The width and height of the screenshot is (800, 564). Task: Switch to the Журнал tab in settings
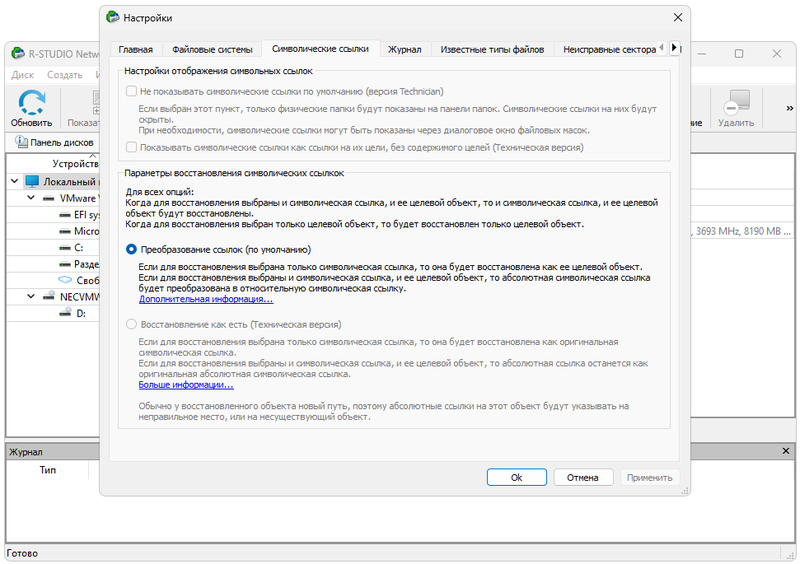(405, 50)
